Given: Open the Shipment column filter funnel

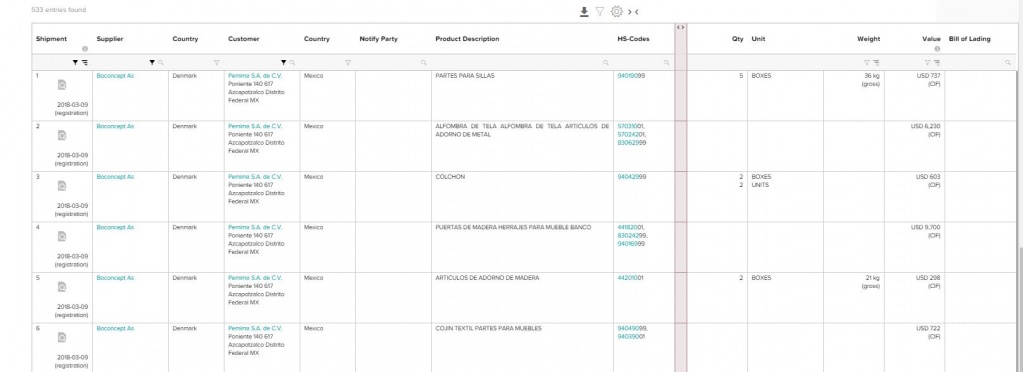Looking at the screenshot, I should 75,63.
